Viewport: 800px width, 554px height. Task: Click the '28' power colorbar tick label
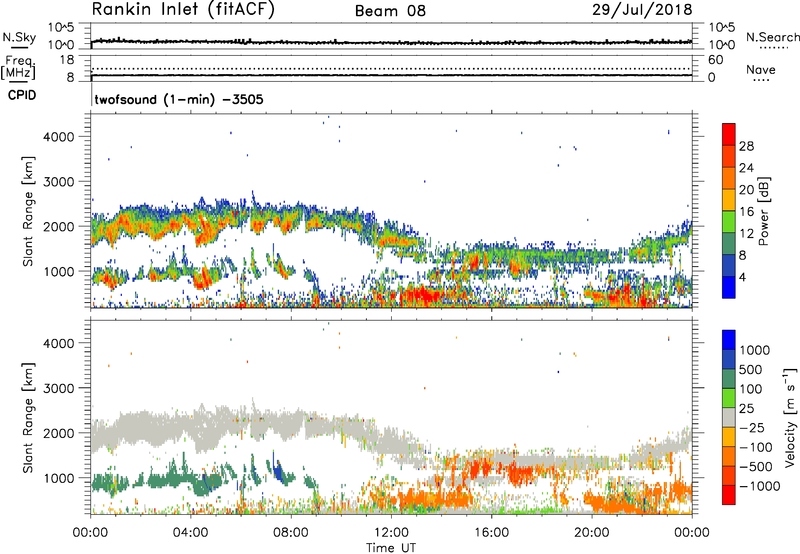coord(746,146)
